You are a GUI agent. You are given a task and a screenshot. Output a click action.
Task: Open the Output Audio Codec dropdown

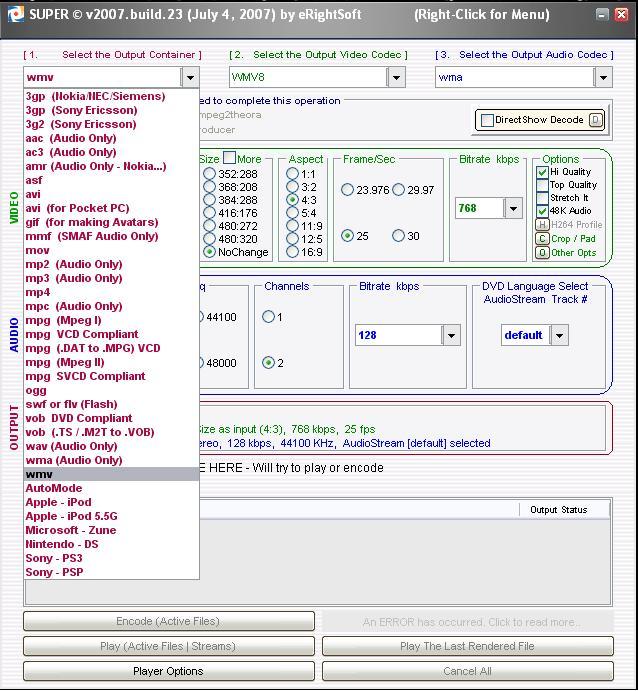pos(603,78)
